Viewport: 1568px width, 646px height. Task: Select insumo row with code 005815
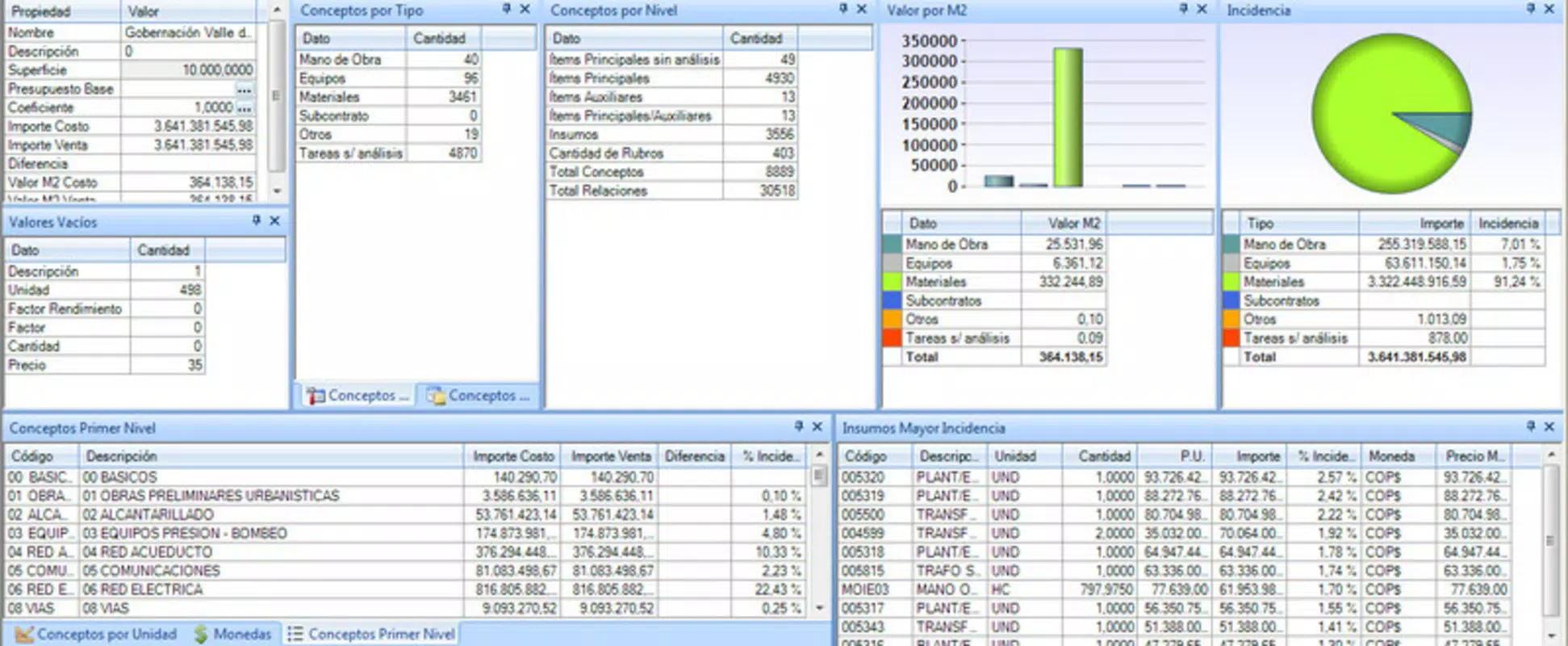(1174, 571)
